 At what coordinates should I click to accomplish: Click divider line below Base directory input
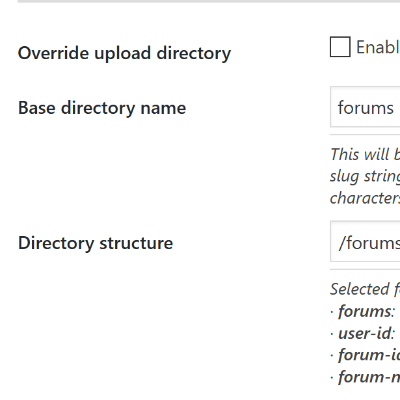(365, 135)
